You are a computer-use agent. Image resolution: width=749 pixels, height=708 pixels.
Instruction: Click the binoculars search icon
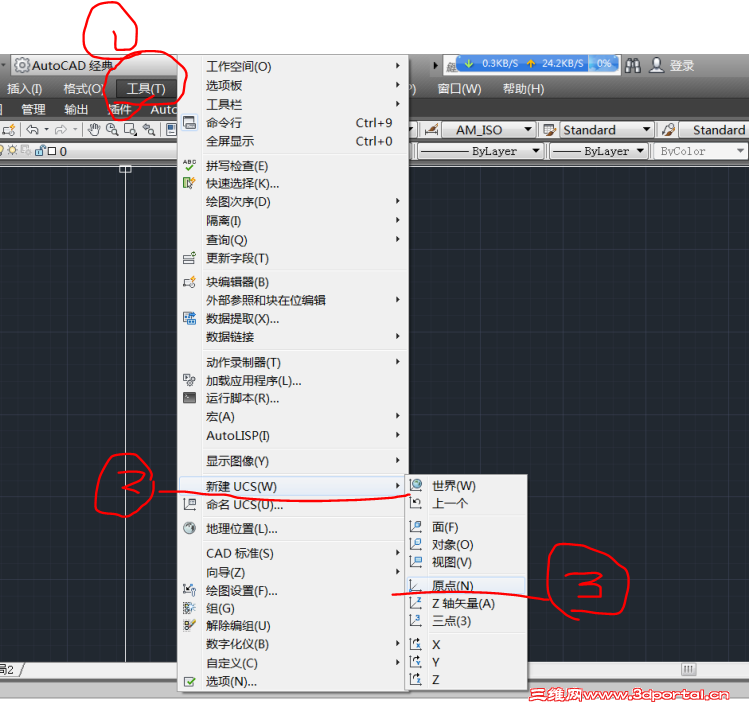(633, 65)
